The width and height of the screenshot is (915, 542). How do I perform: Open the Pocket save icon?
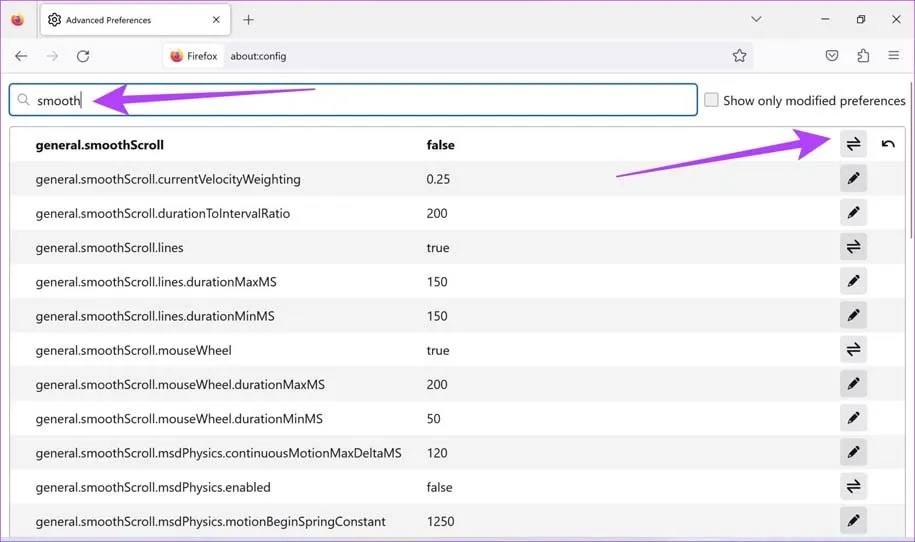tap(832, 56)
